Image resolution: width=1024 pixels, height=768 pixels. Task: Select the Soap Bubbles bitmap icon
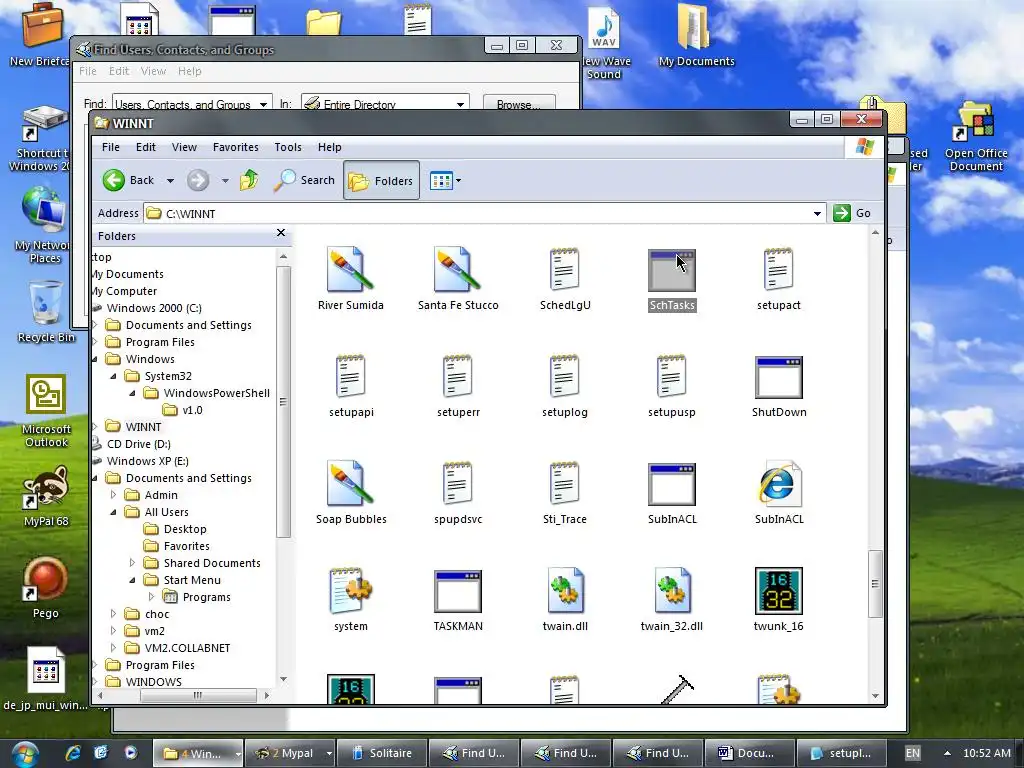(x=351, y=484)
